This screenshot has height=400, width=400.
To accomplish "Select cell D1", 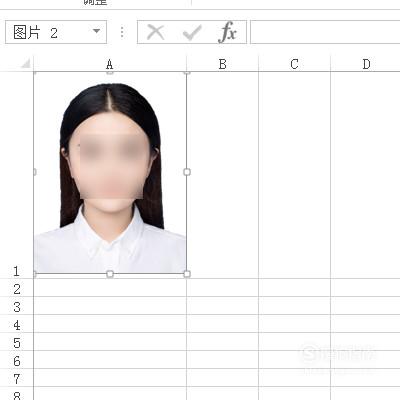I will (x=366, y=175).
